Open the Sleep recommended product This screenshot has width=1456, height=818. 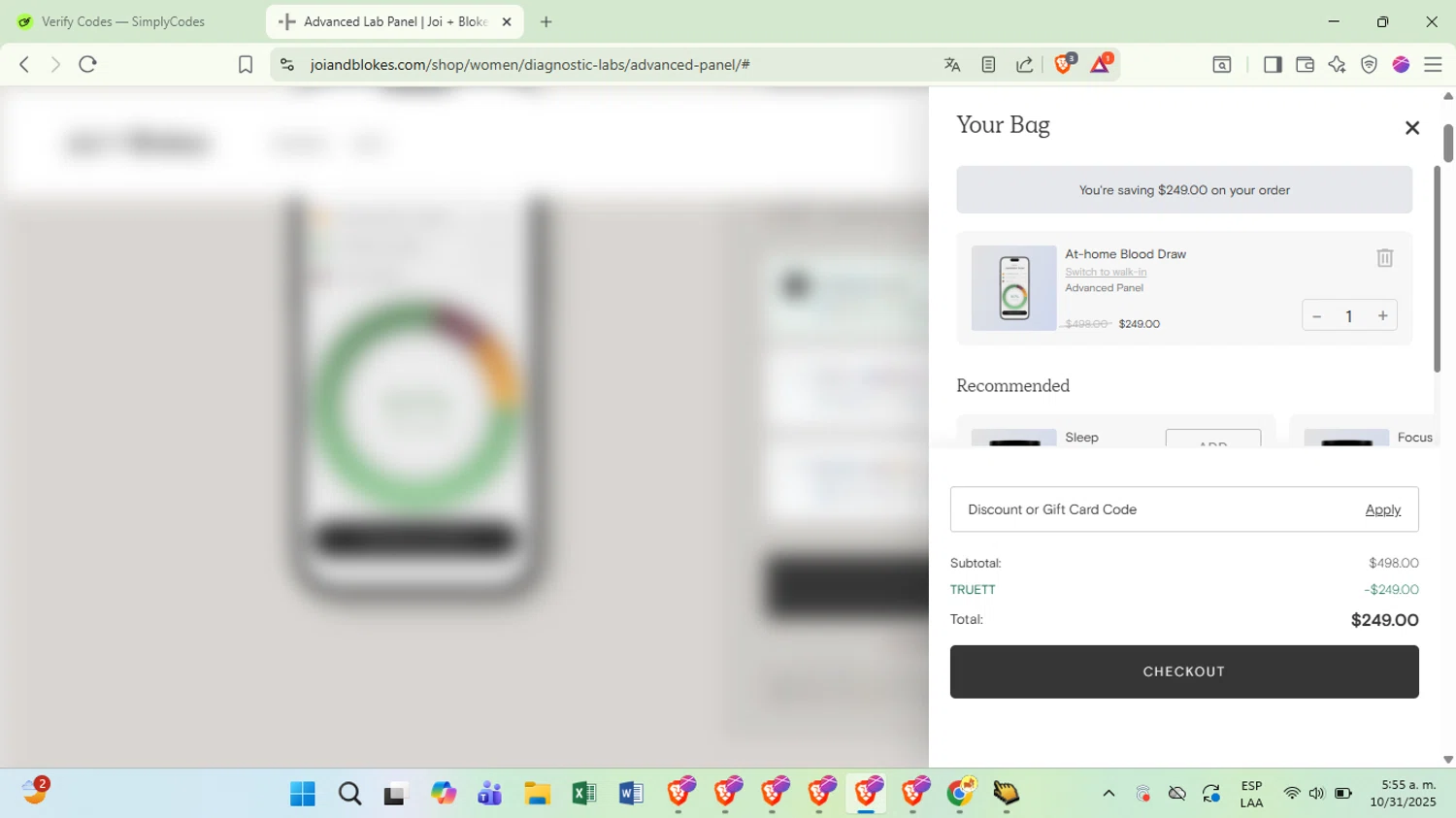(1081, 438)
